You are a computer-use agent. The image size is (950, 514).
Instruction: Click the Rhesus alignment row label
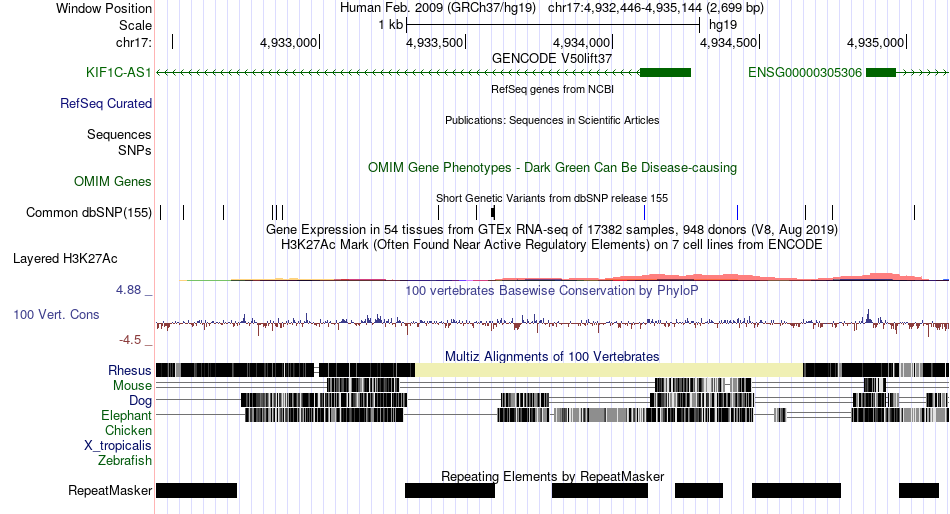130,370
